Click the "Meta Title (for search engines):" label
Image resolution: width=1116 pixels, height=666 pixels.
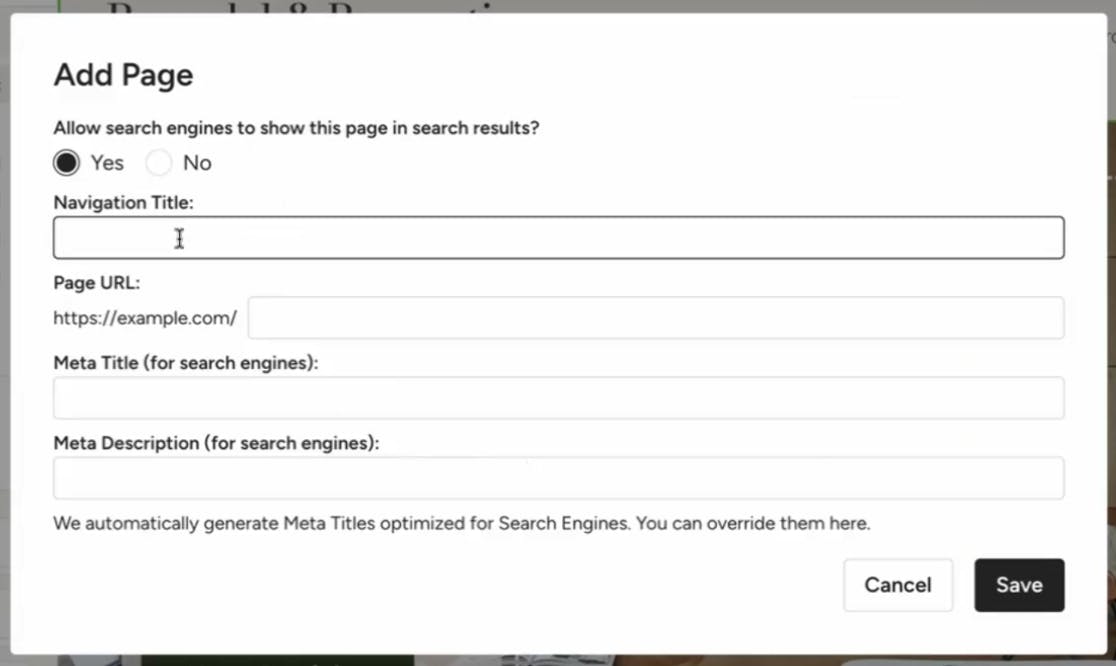coord(186,363)
